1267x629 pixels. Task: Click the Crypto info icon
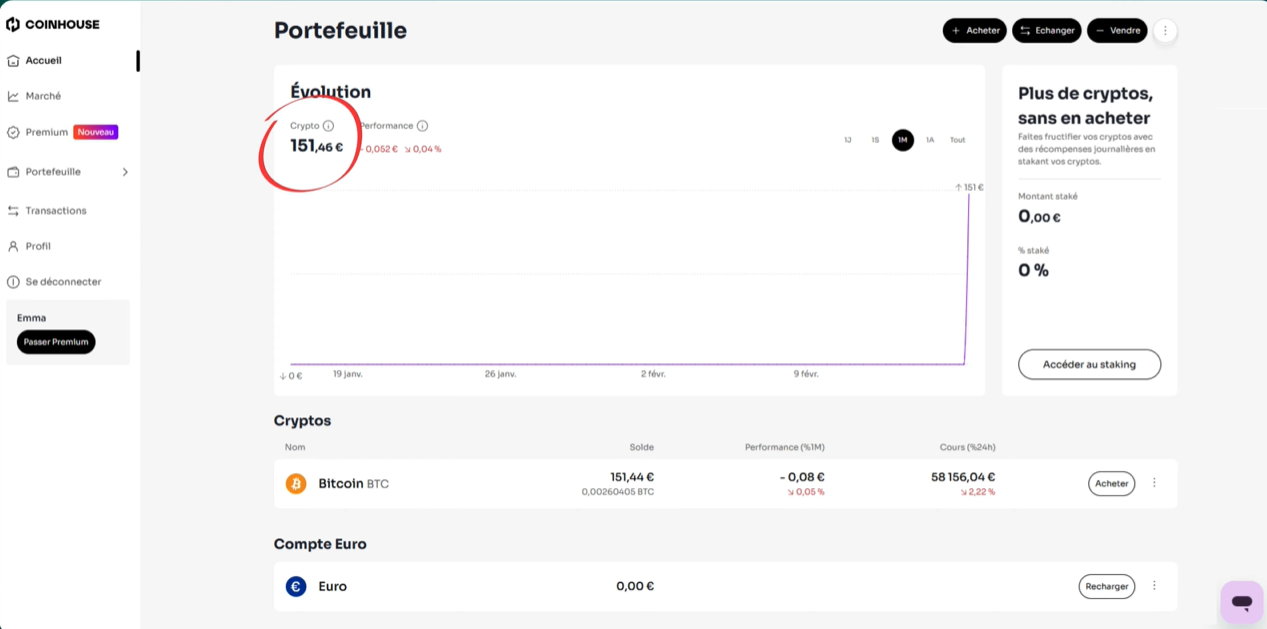328,126
